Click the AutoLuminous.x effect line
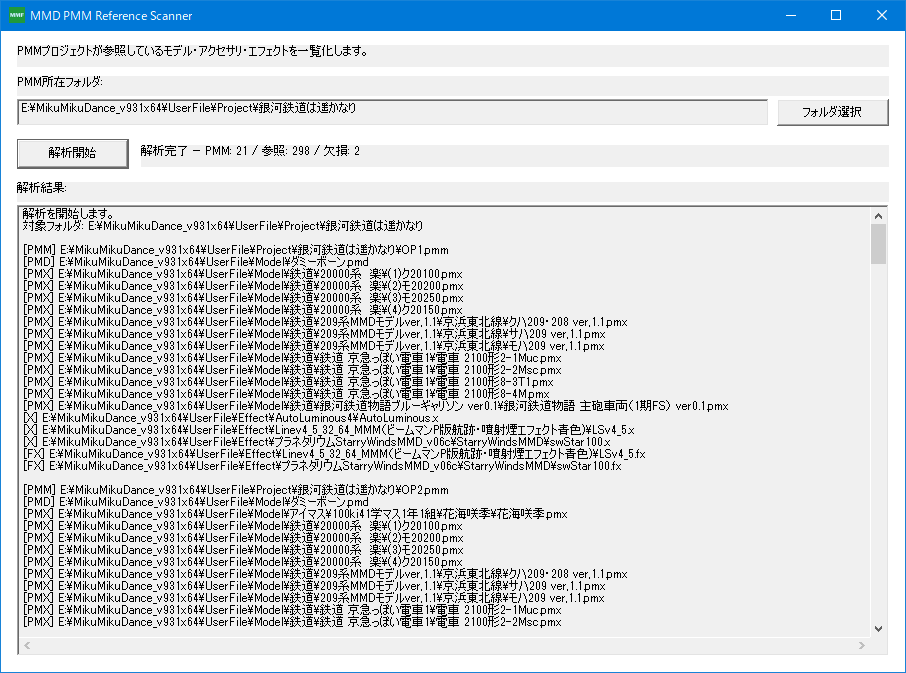The image size is (906, 673). point(231,418)
